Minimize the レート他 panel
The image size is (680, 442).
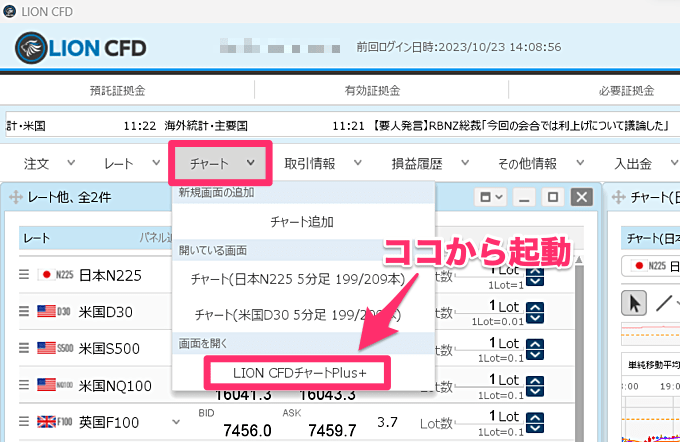[x=524, y=197]
